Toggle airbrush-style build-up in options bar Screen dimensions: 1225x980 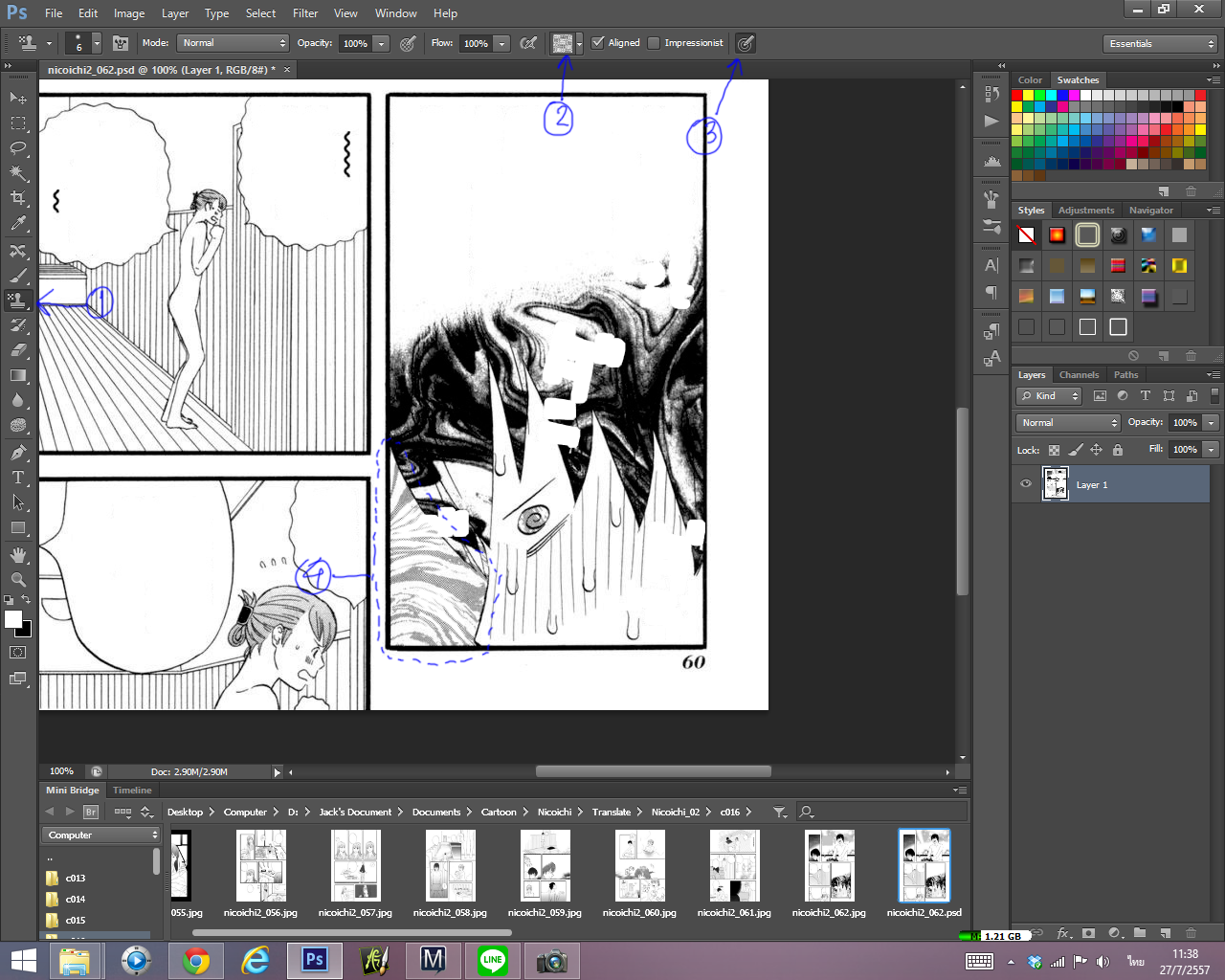click(x=528, y=43)
